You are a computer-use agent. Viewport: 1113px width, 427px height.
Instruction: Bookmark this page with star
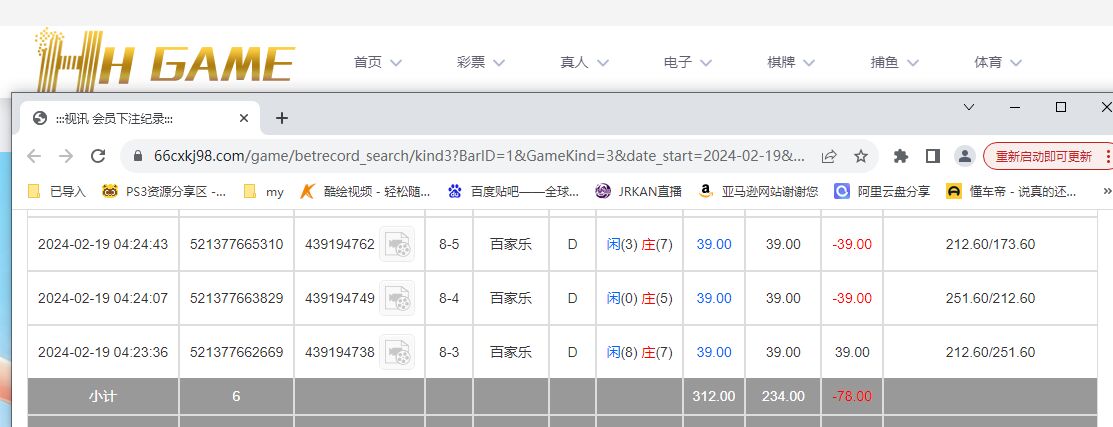pyautogui.click(x=861, y=156)
